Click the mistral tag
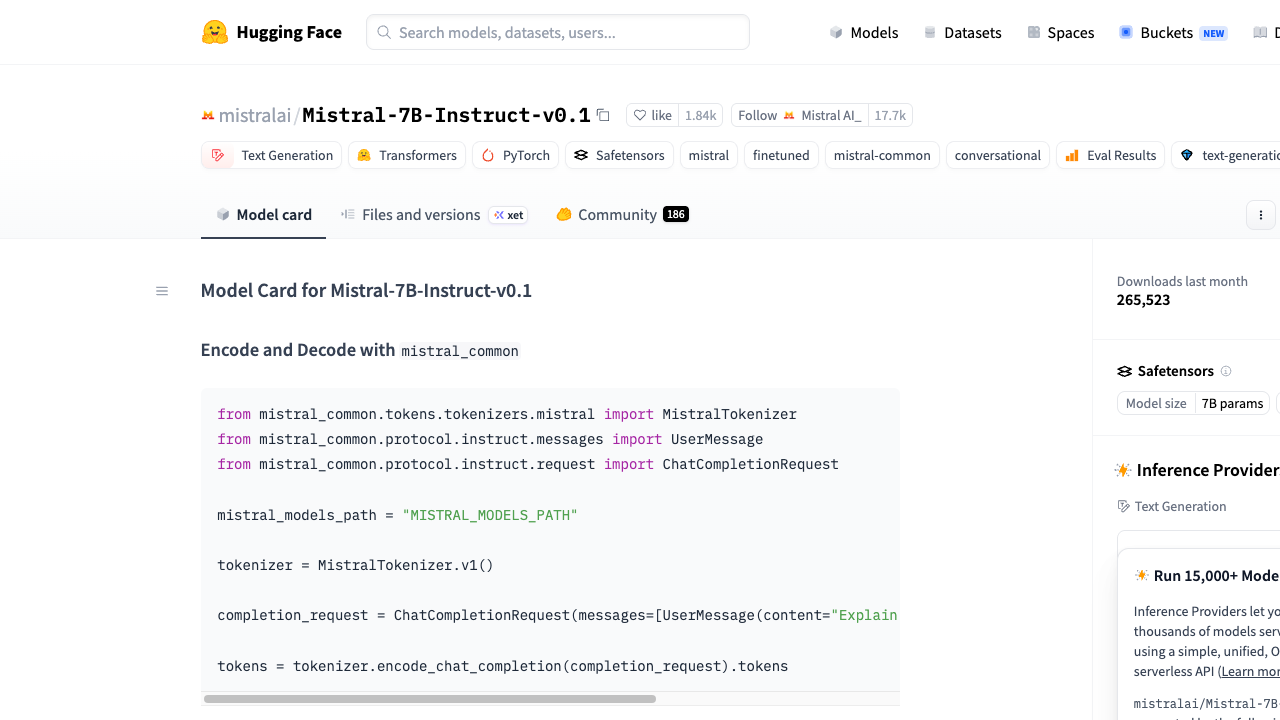Image resolution: width=1280 pixels, height=720 pixels. click(x=709, y=155)
